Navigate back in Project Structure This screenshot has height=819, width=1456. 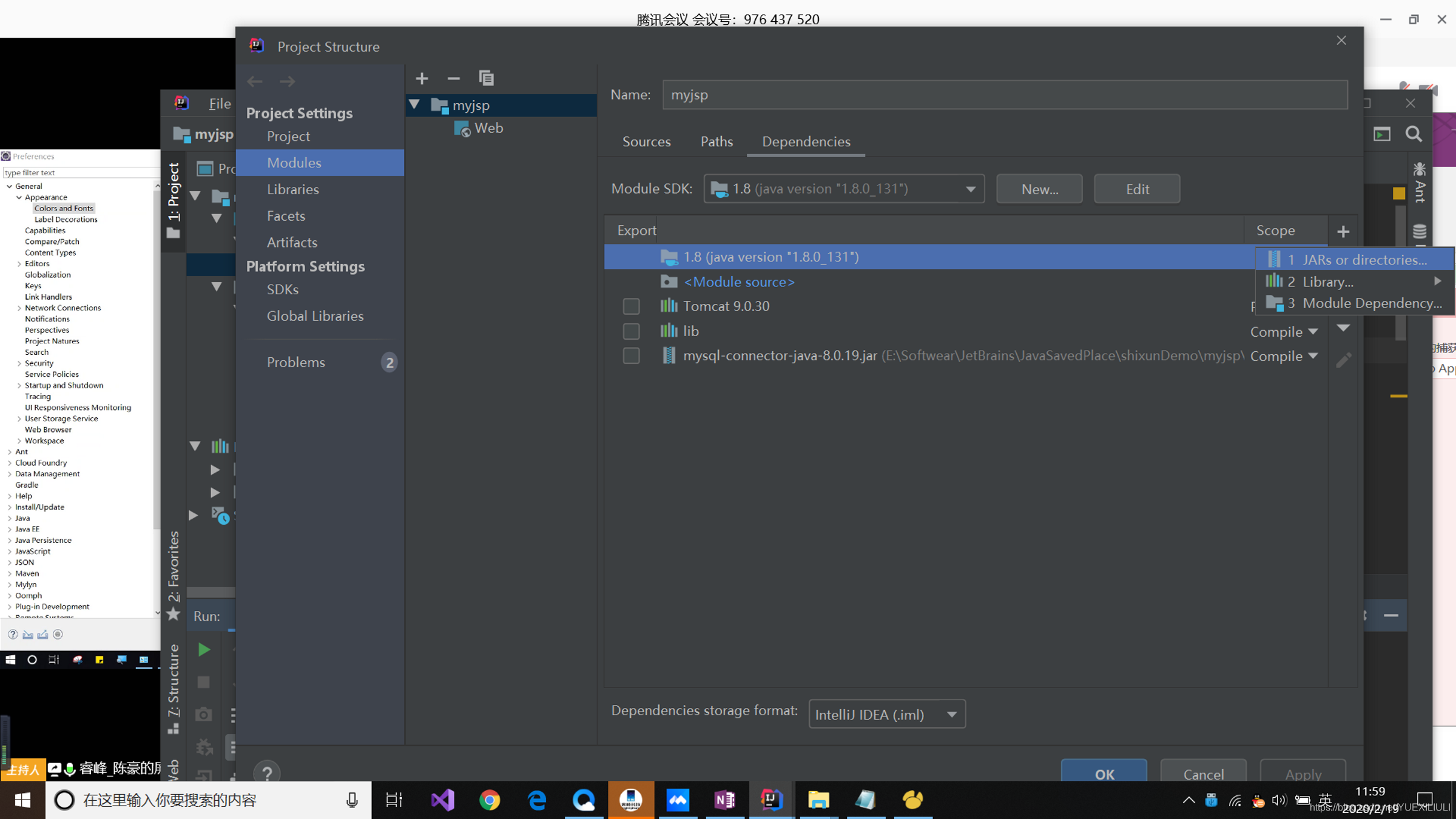point(255,81)
